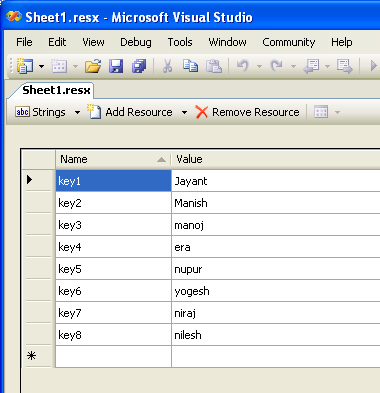
Task: Switch to the Sheet1.resx tab
Action: point(56,90)
